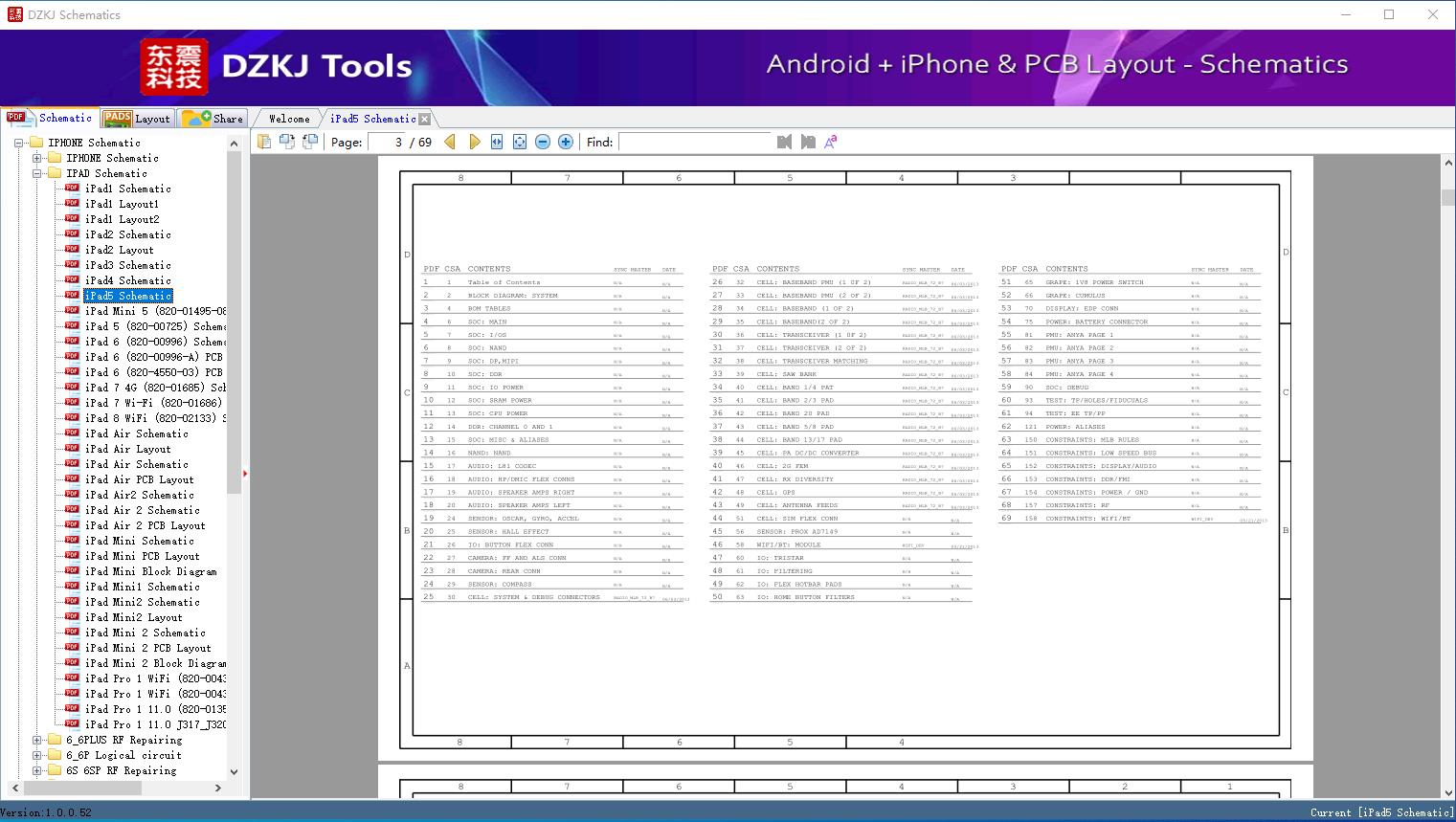Click the first page-layout icon in the toolbar
Image resolution: width=1456 pixels, height=822 pixels.
264,142
